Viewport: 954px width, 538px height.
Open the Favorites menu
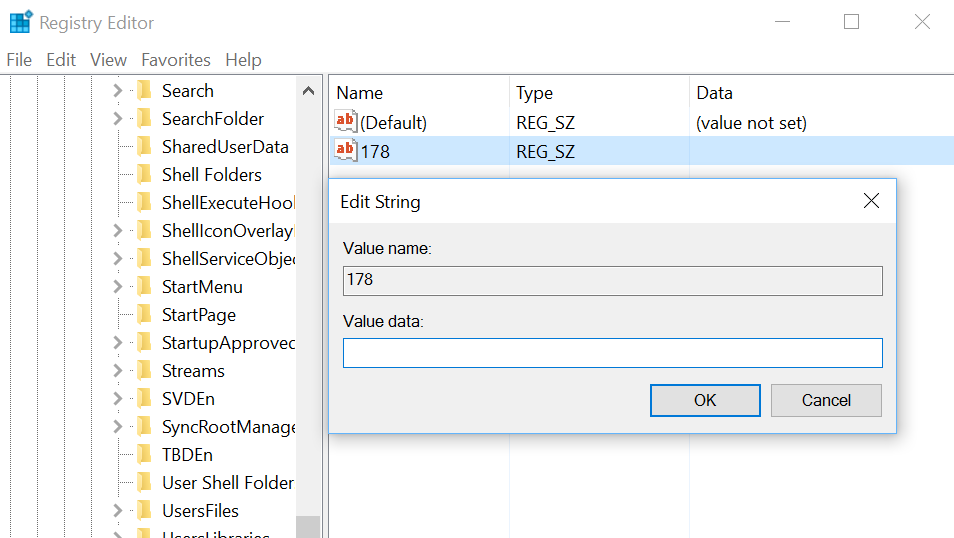[x=176, y=60]
